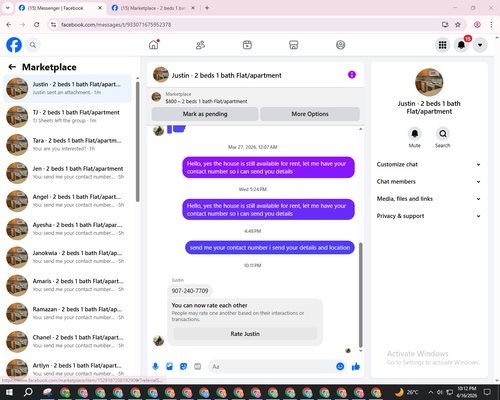The width and height of the screenshot is (500, 400).
Task: Bookmark this page with the star icon
Action: tap(458, 24)
